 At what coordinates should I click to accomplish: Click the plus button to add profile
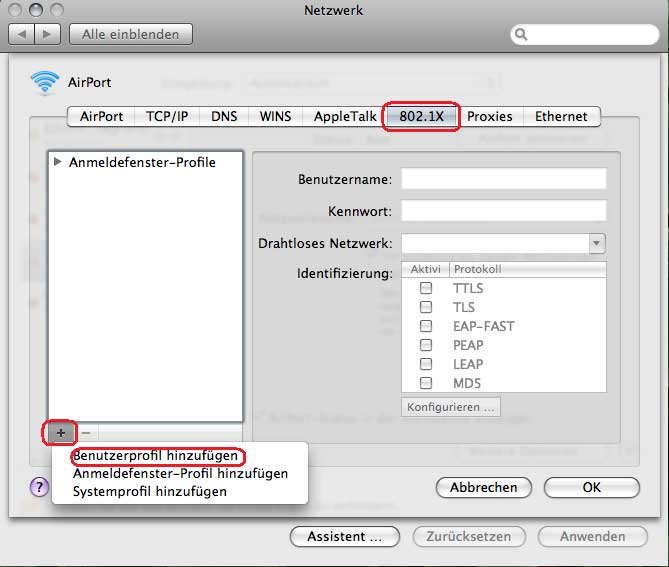point(60,433)
